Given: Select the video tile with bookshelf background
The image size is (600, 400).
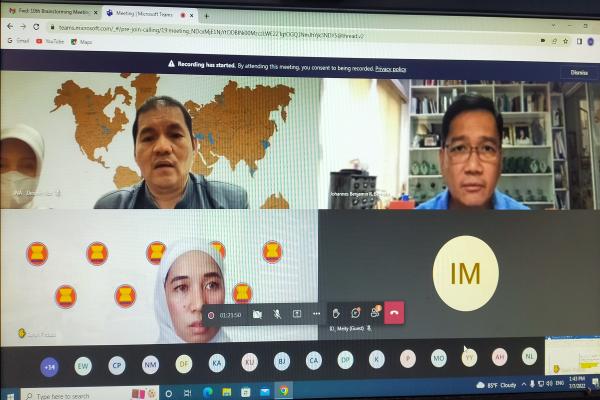Looking at the screenshot, I should (460, 144).
